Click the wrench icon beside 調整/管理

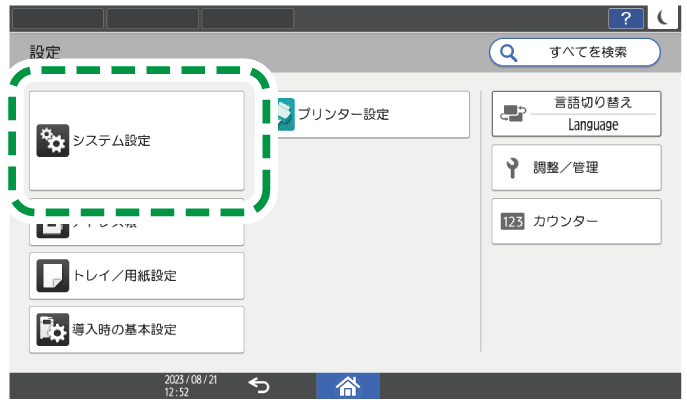click(512, 168)
